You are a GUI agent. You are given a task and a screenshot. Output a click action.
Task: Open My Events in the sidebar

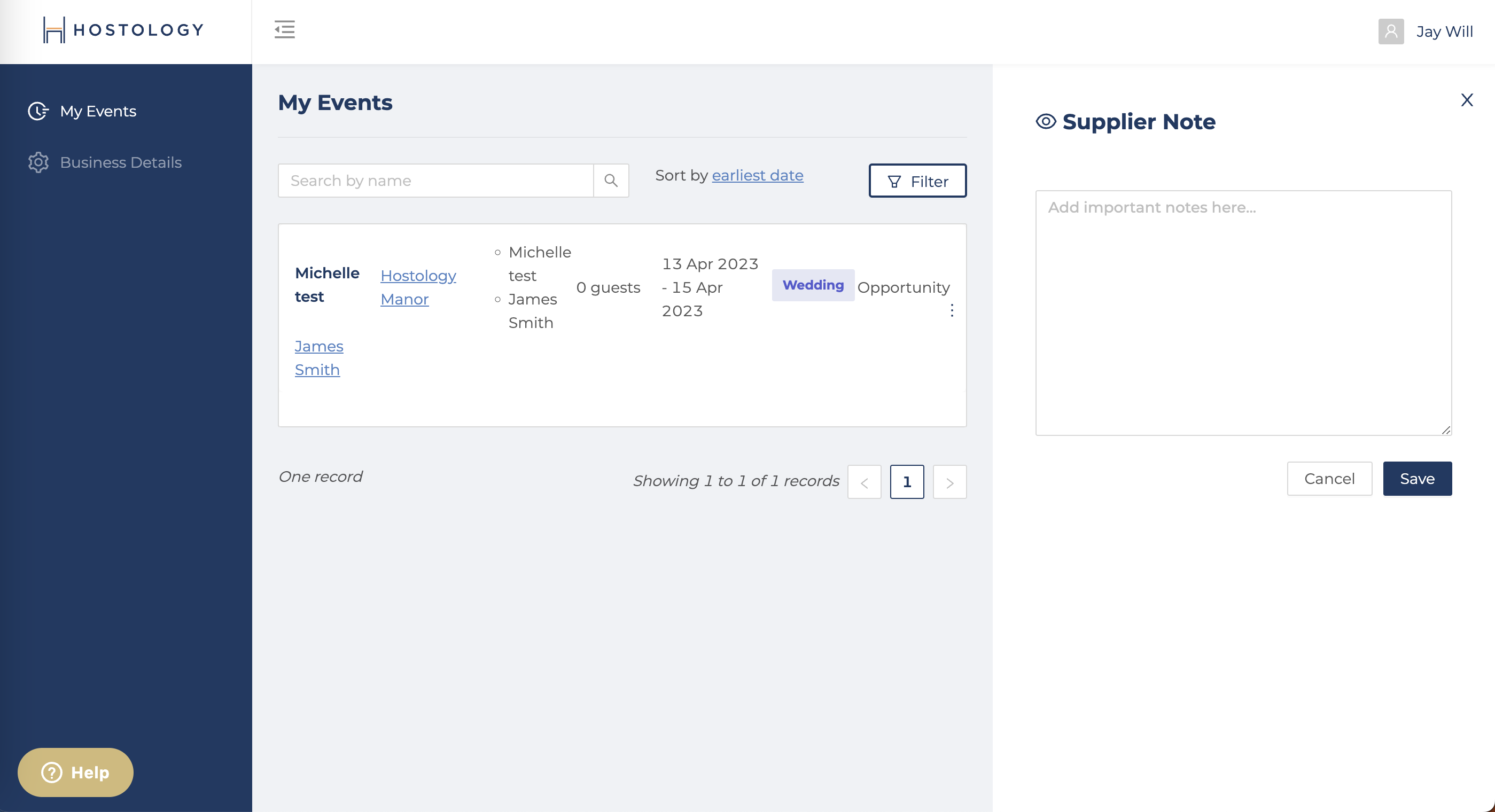click(97, 112)
